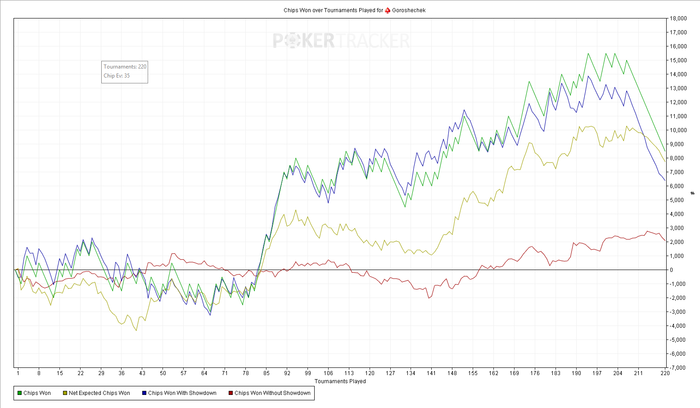Click the red spade icon beside Goroshechek
This screenshot has height=408, width=700.
[388, 10]
